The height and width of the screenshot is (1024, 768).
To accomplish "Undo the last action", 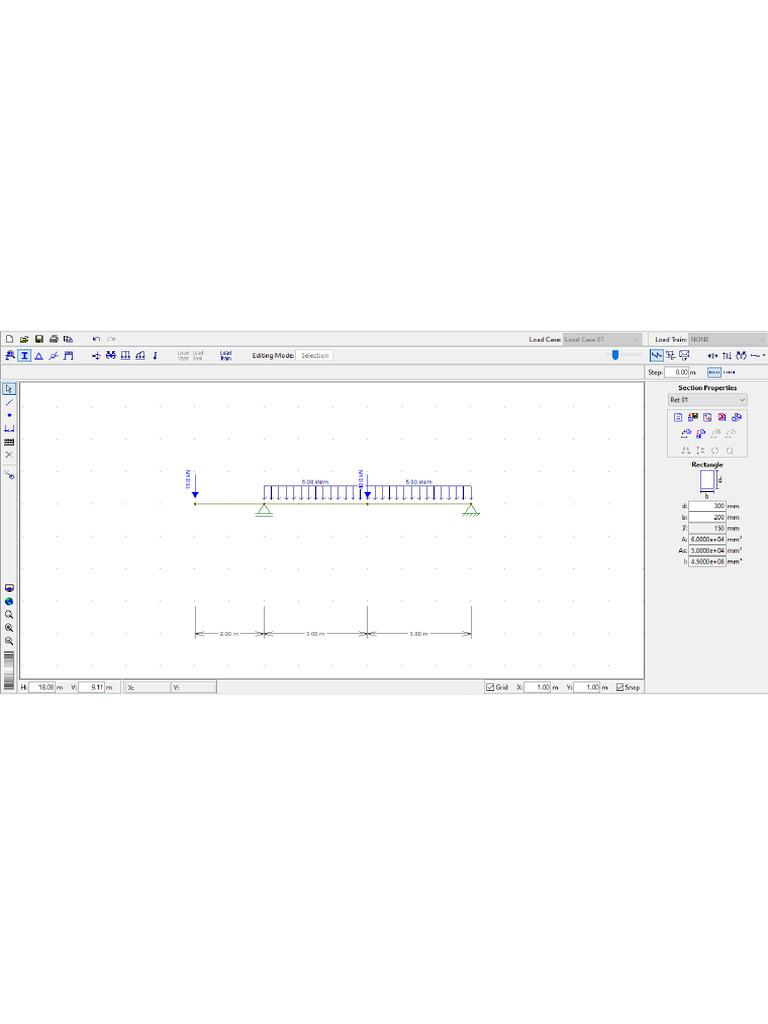I will point(96,339).
